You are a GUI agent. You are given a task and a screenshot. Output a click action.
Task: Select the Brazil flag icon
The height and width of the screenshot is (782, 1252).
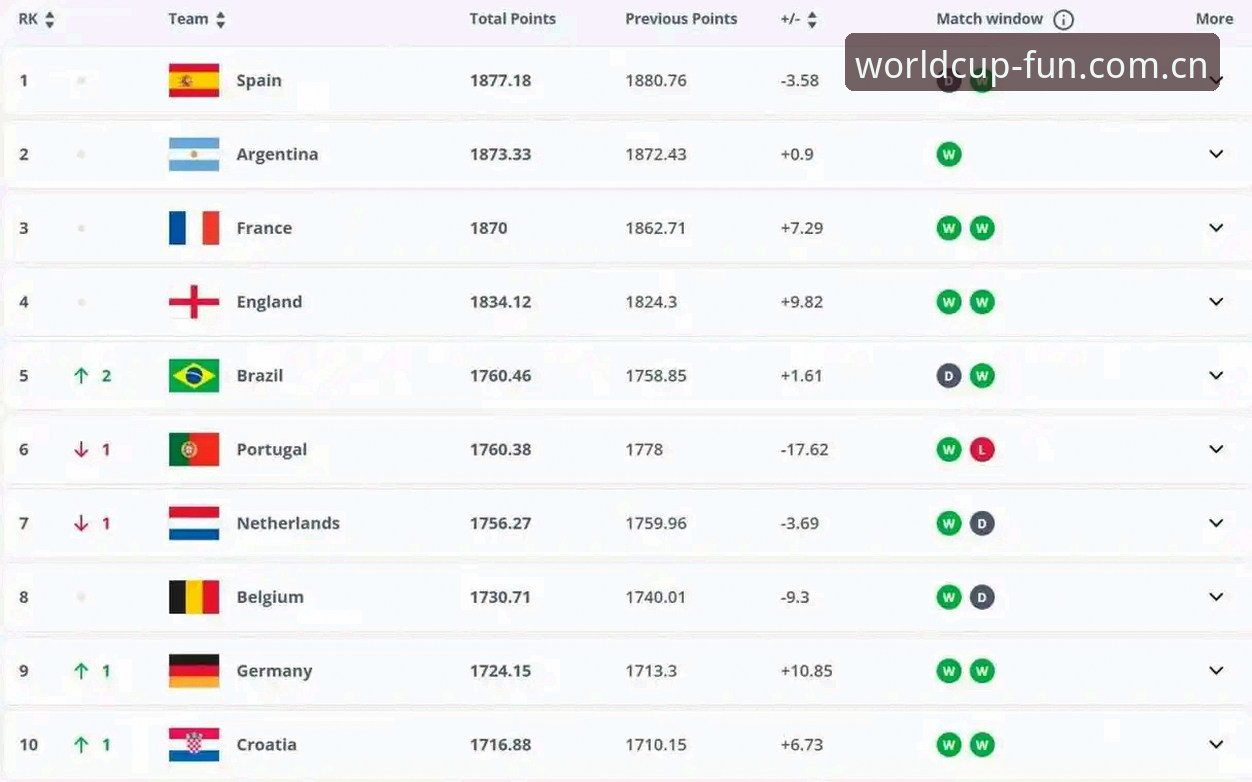(x=194, y=376)
